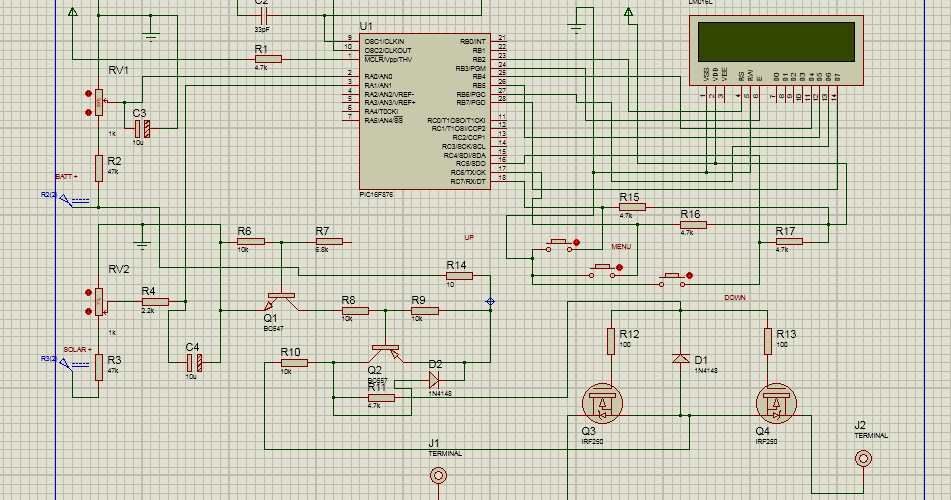
Task: Increase RV1 with its upper red actuator
Action: 89,93
